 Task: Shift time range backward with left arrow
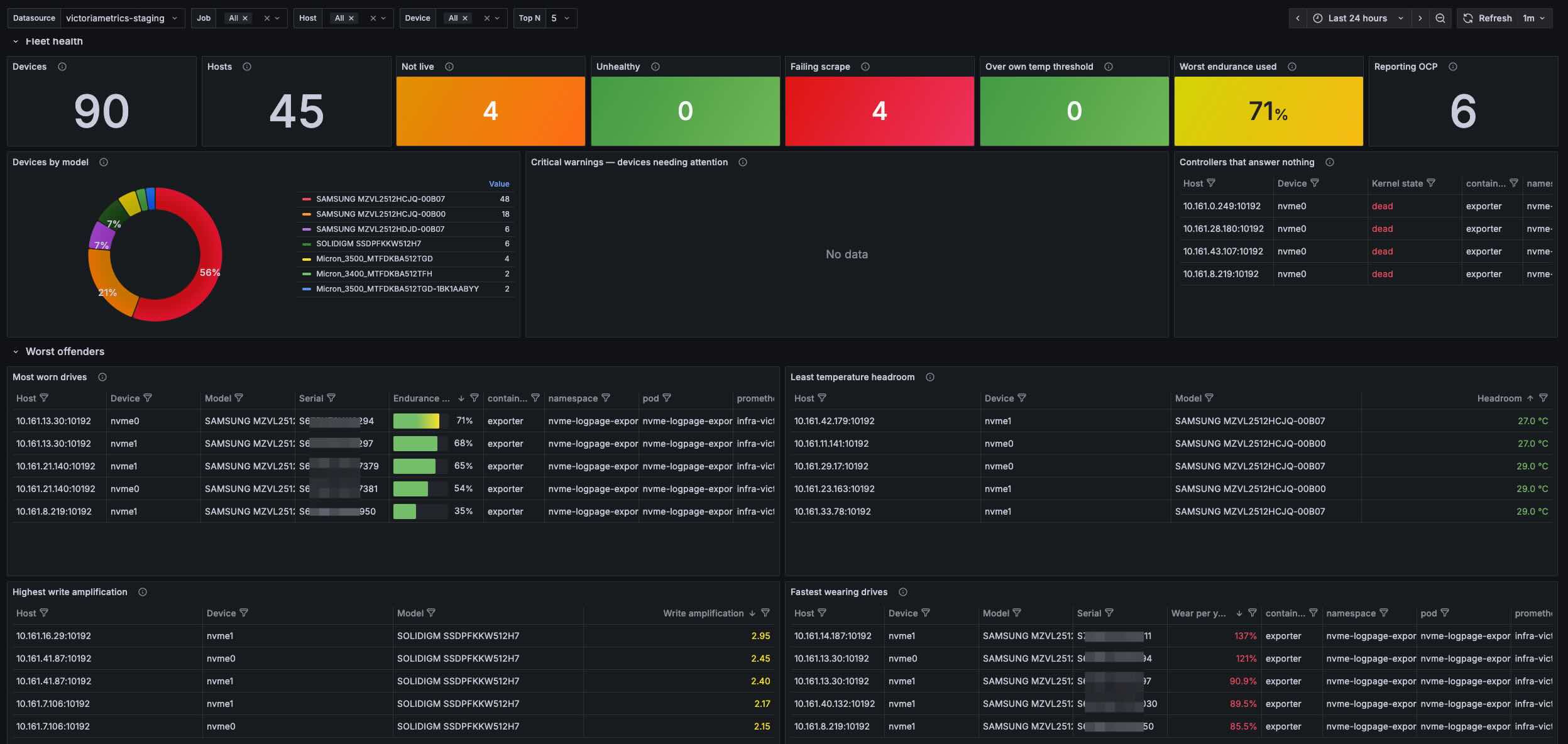tap(1297, 18)
